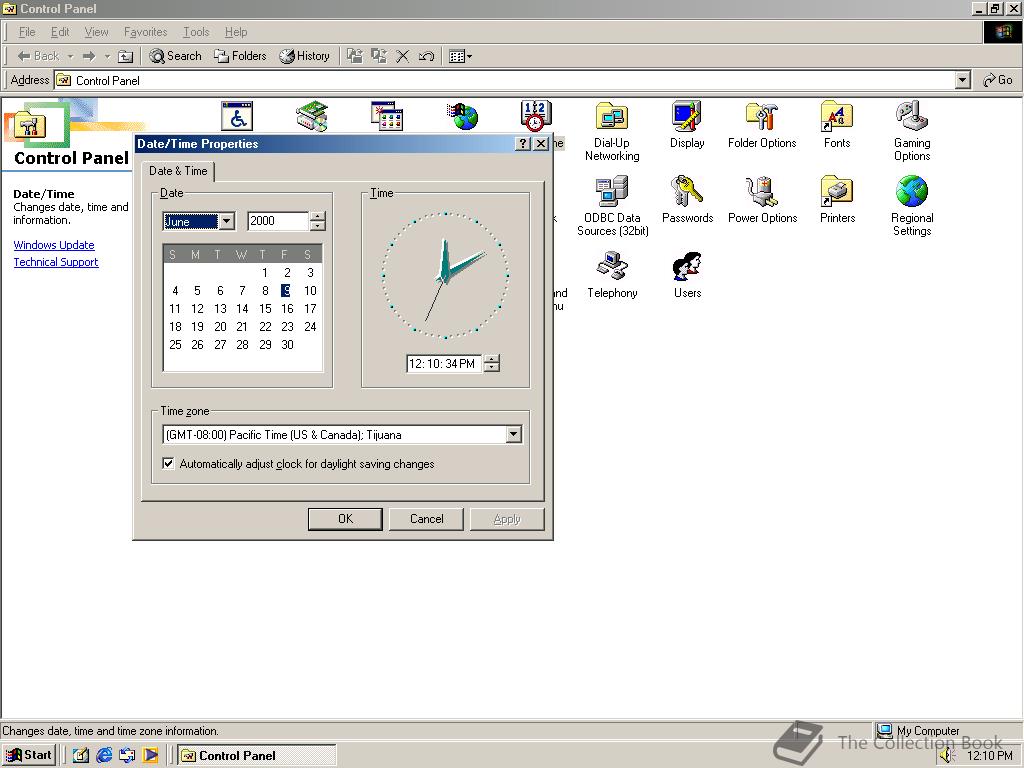Click the Delete X toolbar icon
The image size is (1024, 768).
click(403, 56)
